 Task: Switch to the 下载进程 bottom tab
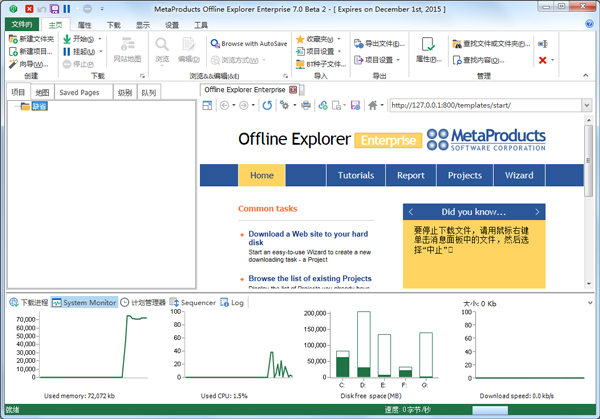(29, 303)
